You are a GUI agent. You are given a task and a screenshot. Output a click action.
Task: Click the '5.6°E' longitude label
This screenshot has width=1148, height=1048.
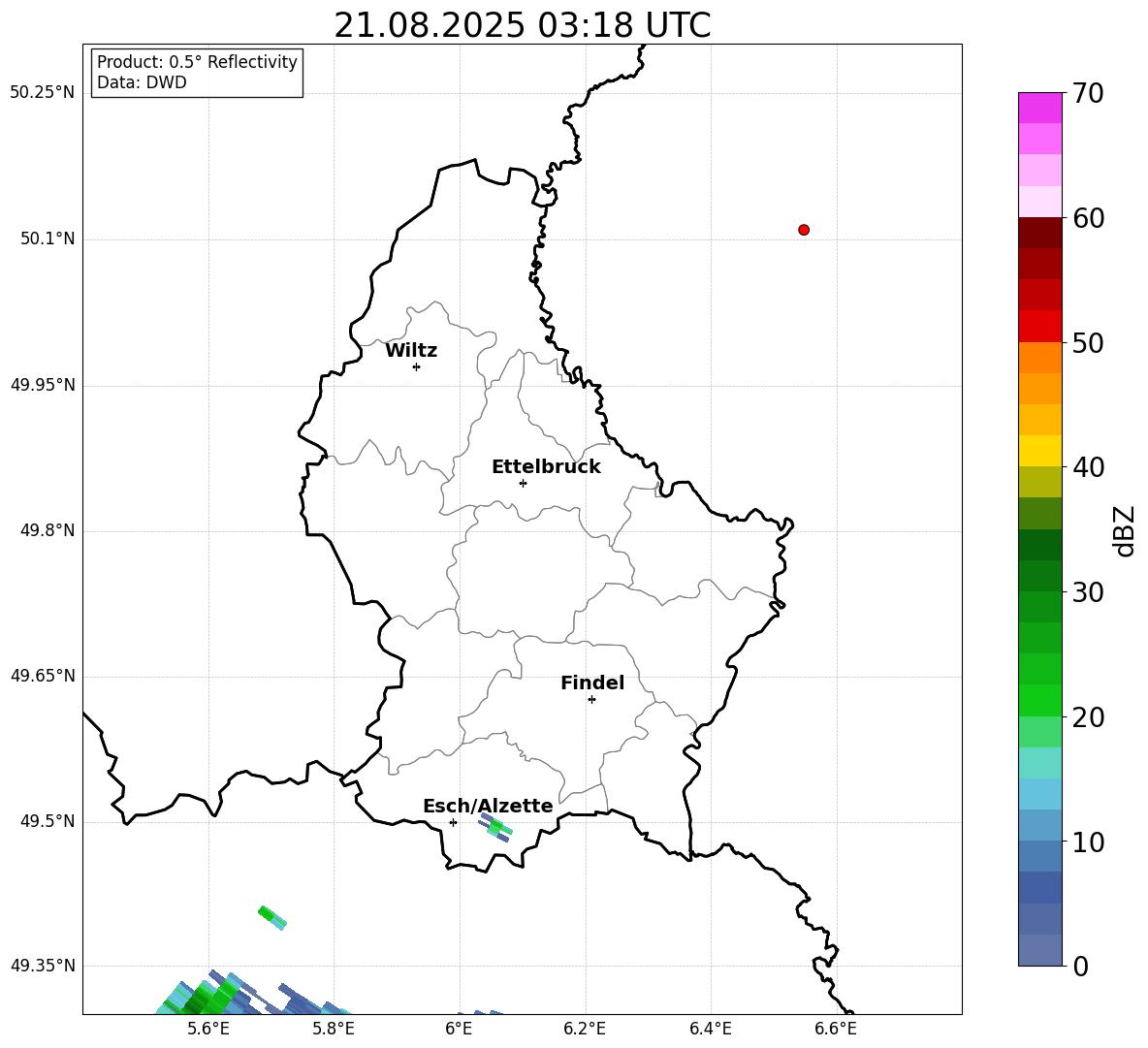tap(208, 1029)
